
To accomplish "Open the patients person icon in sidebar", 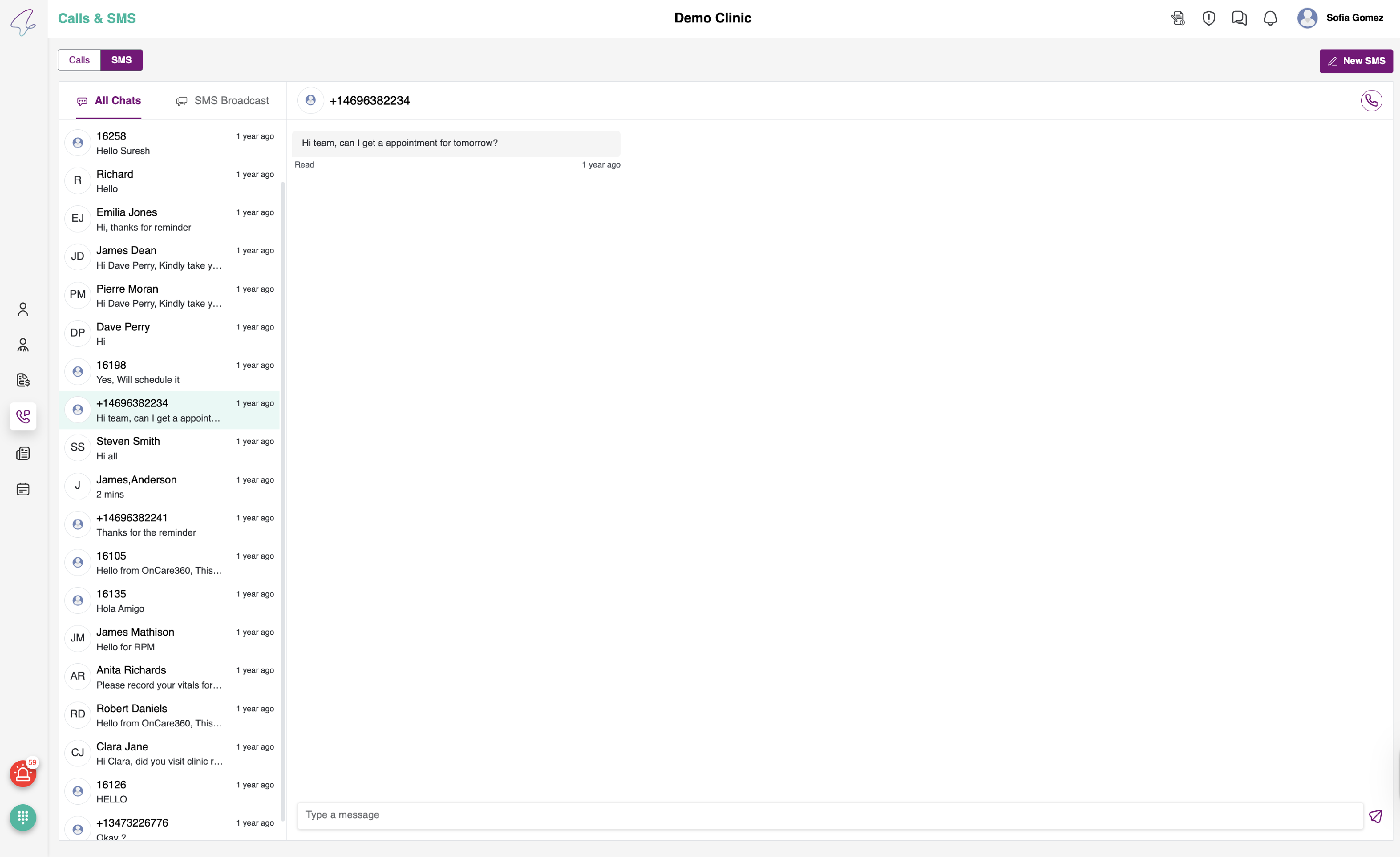I will [x=23, y=309].
